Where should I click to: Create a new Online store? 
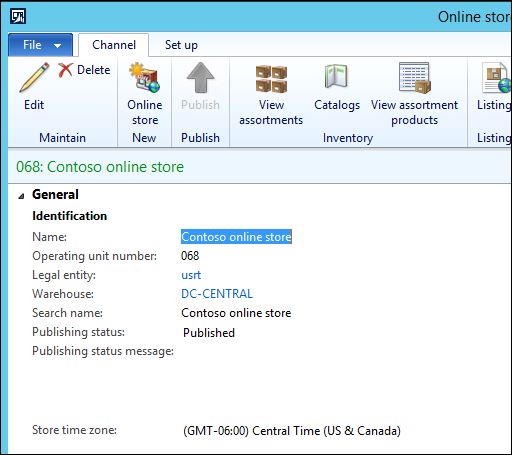(x=145, y=78)
